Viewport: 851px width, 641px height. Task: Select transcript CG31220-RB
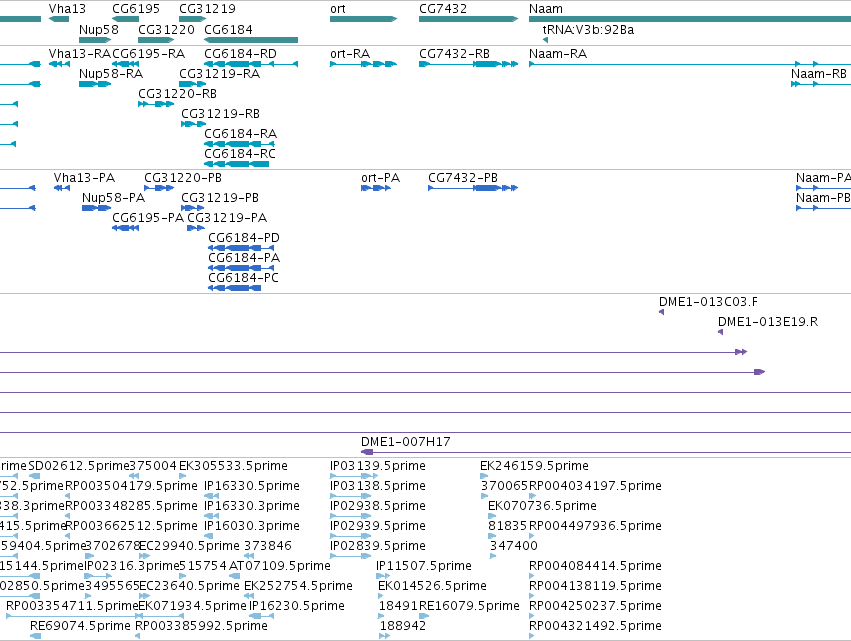point(156,104)
